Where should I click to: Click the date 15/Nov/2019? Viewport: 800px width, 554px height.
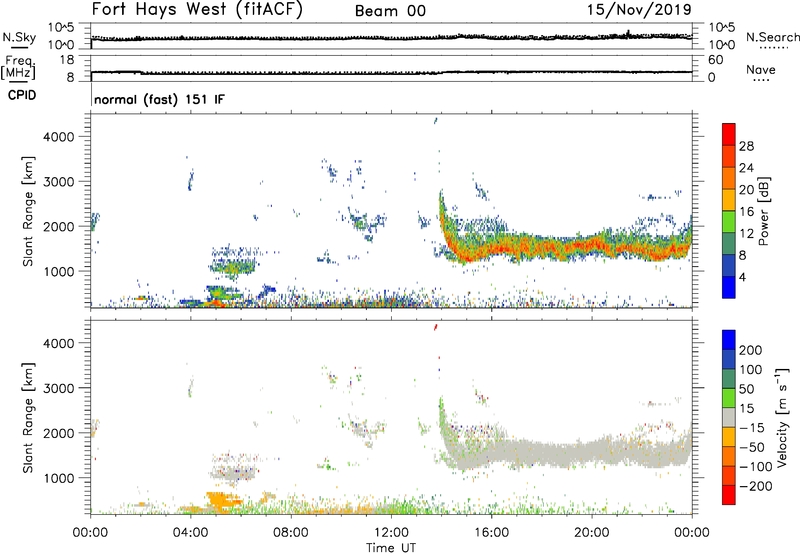639,9
